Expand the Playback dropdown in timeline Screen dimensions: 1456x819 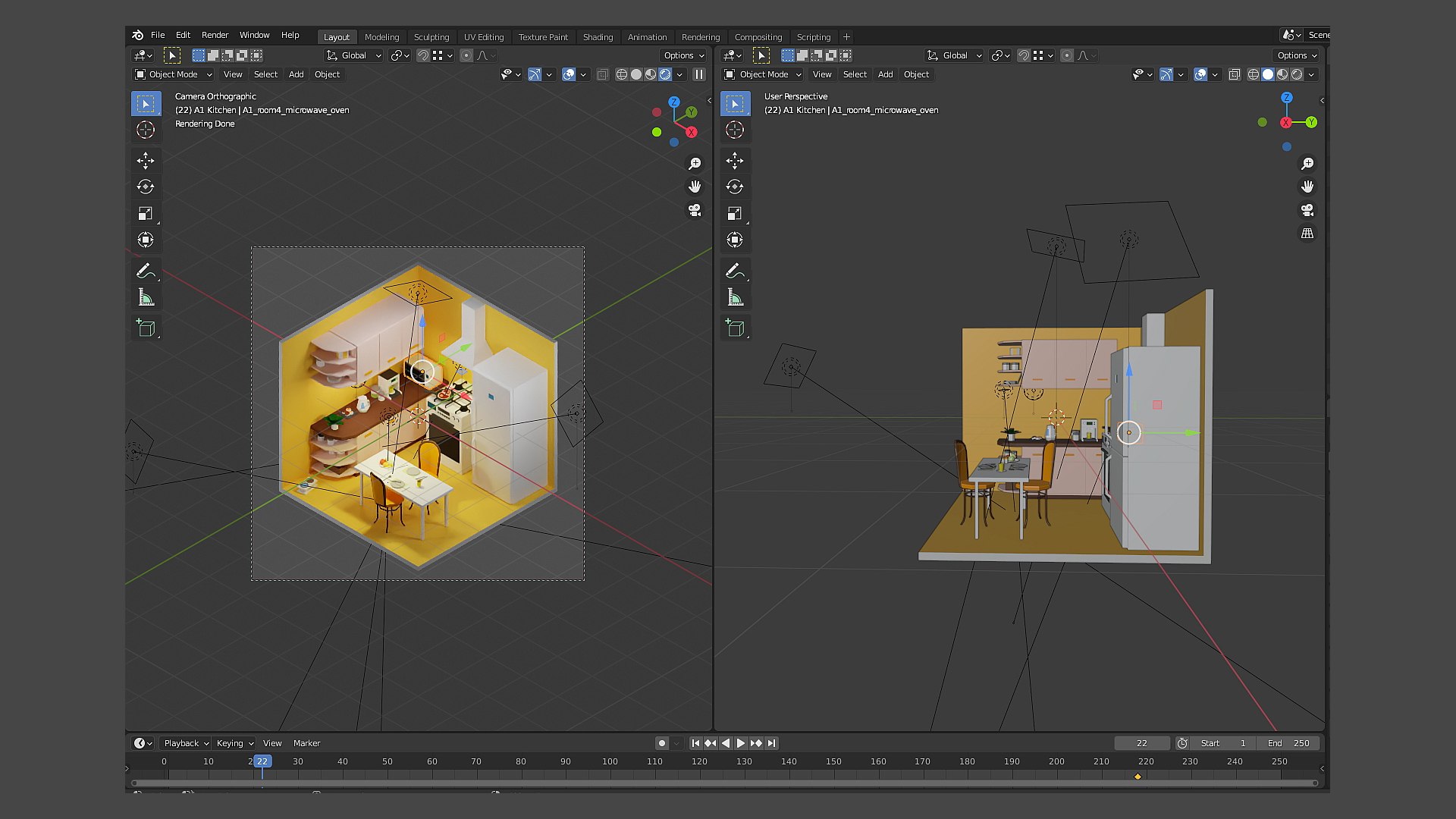pos(186,743)
